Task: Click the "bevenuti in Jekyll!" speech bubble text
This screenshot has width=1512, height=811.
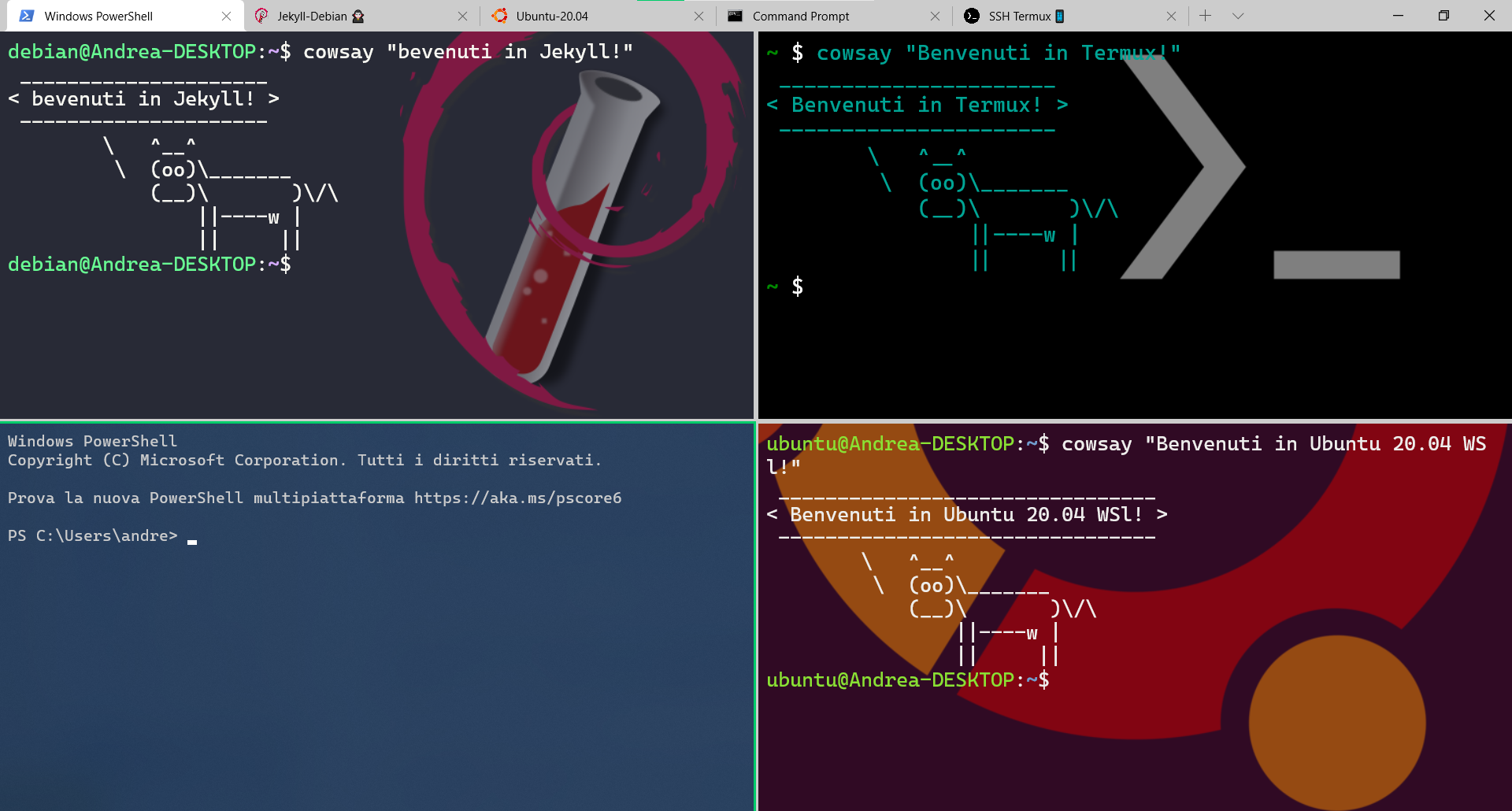Action: 143,99
